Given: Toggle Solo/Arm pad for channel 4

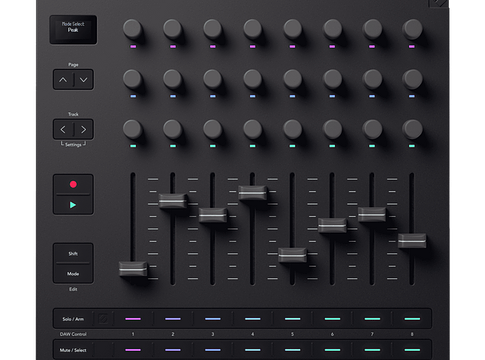Looking at the screenshot, I should click(x=253, y=319).
